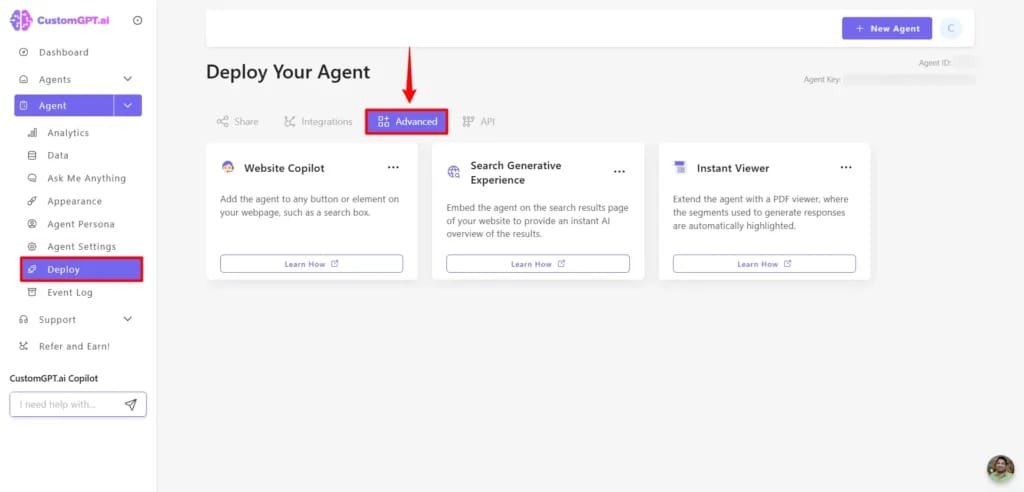
Task: Expand the Support chevron
Action: pyautogui.click(x=127, y=319)
